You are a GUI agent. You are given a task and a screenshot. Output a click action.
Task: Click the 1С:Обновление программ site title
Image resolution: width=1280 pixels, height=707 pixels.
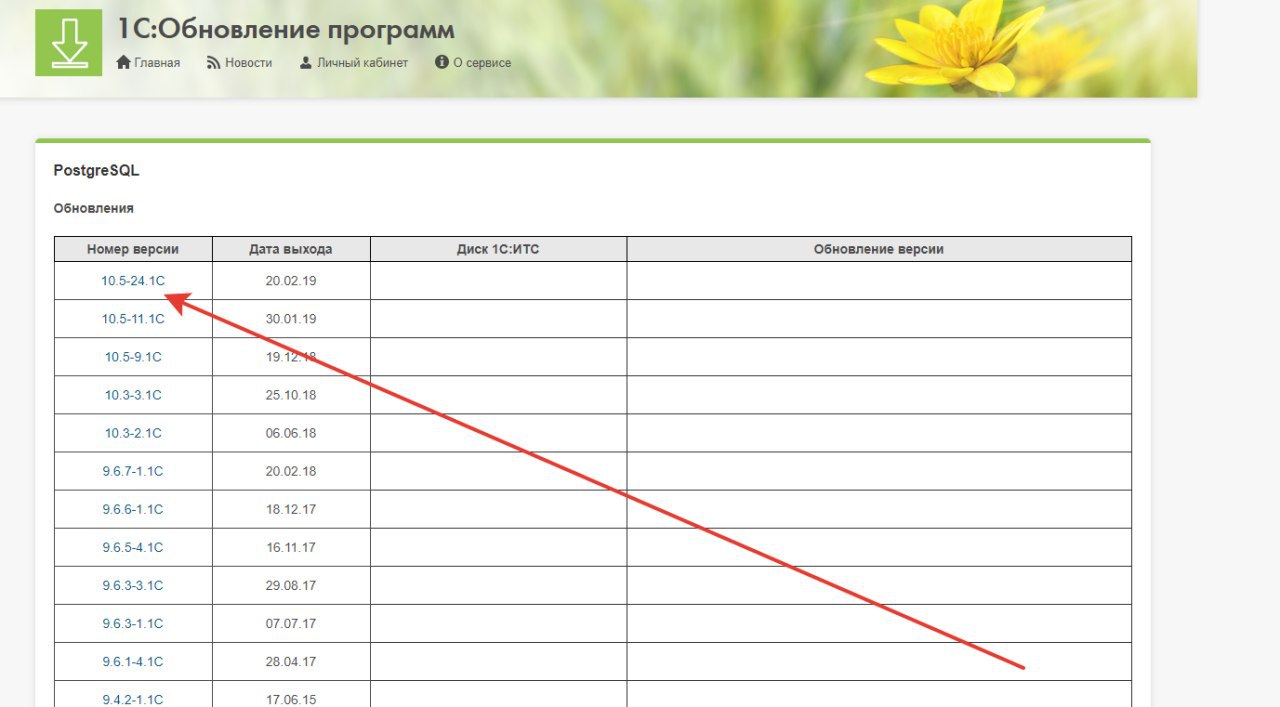tap(286, 29)
